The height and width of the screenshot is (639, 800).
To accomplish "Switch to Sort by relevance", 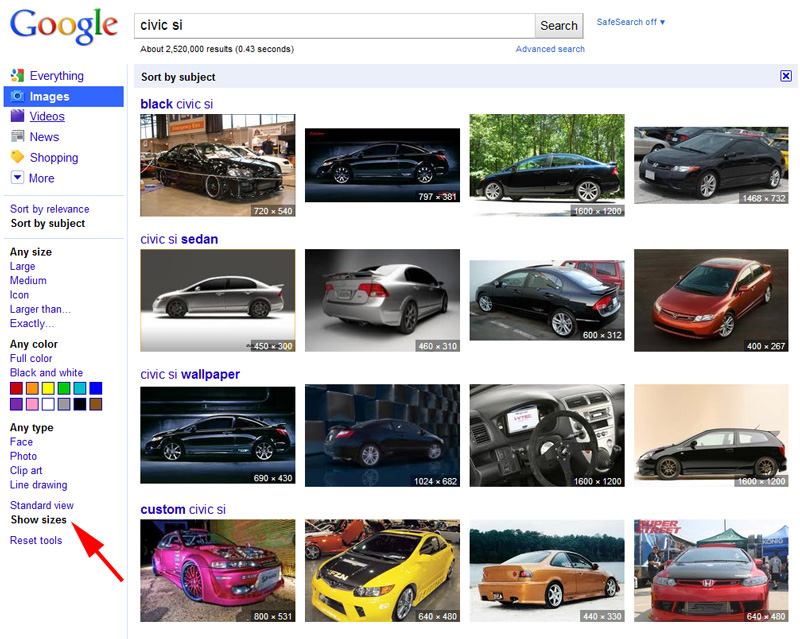I will pos(49,209).
